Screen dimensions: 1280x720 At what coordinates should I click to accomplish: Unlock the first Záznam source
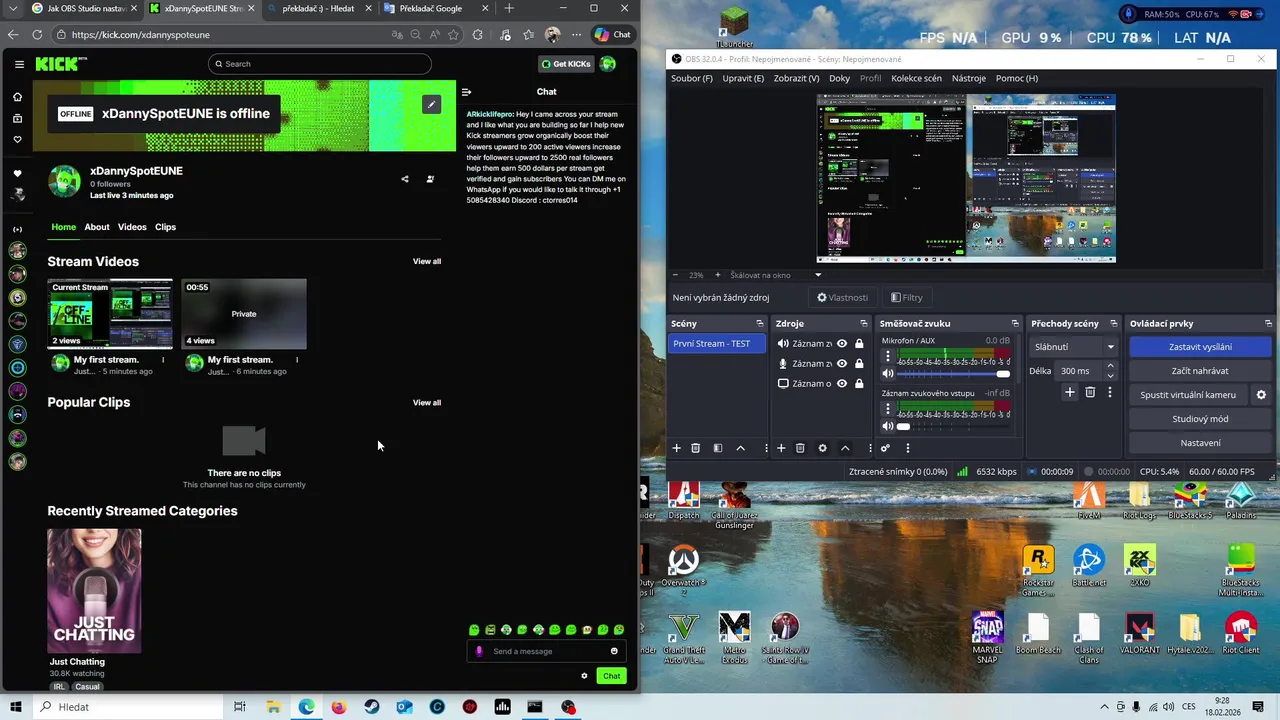pyautogui.click(x=859, y=344)
